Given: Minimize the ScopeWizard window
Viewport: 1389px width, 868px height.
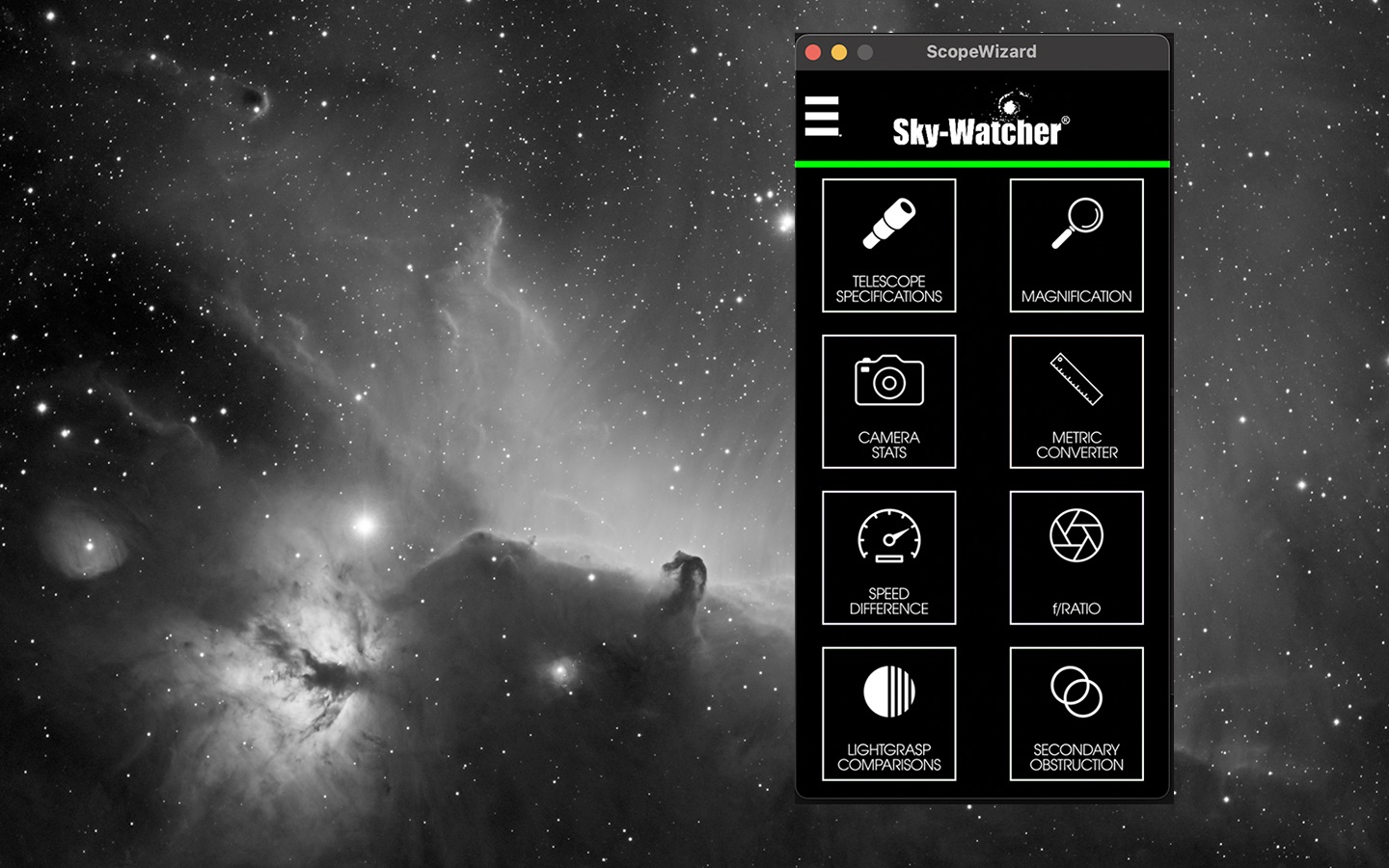Looking at the screenshot, I should point(839,52).
